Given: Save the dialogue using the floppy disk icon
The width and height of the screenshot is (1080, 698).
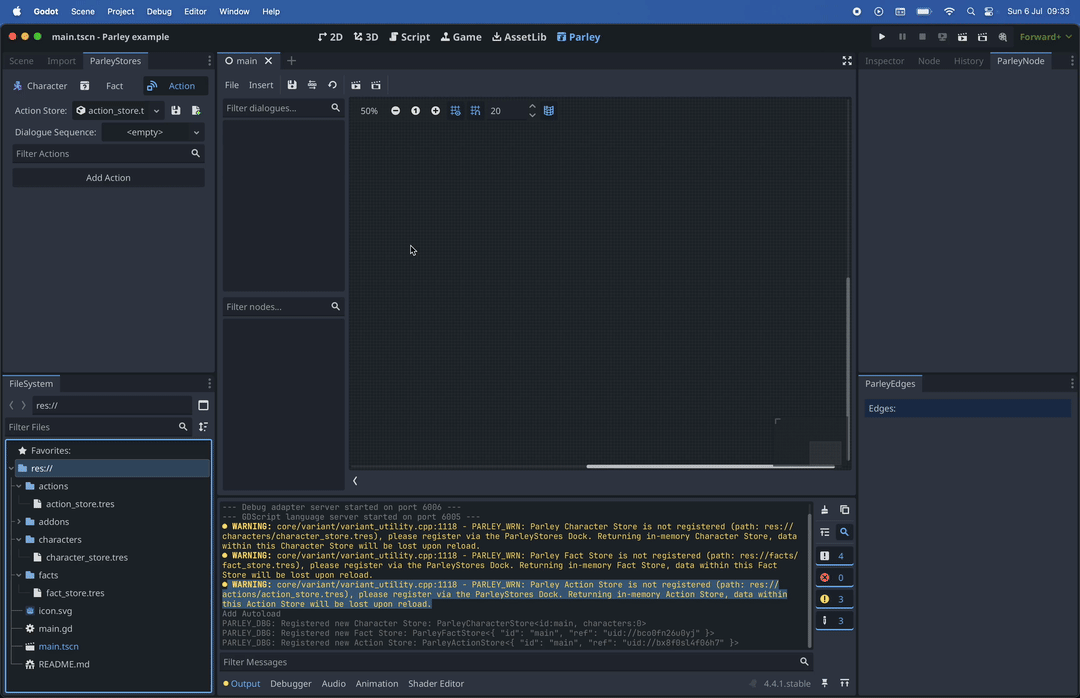Looking at the screenshot, I should point(292,85).
